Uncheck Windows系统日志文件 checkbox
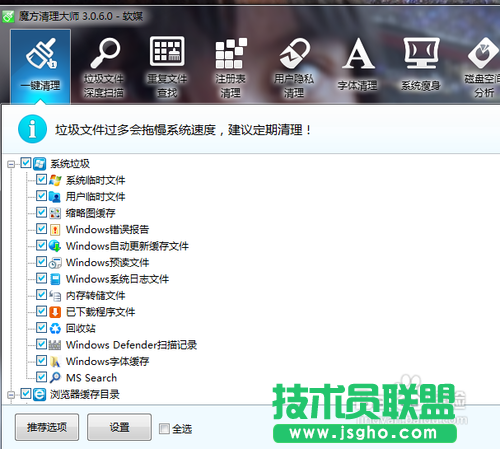 41,278
